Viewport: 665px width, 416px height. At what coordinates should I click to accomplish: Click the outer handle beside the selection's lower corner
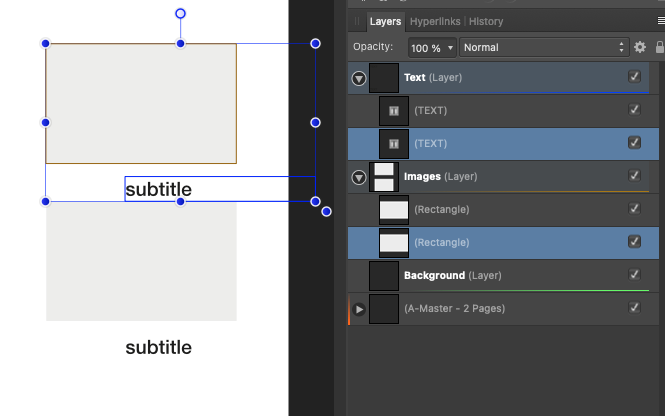click(326, 212)
